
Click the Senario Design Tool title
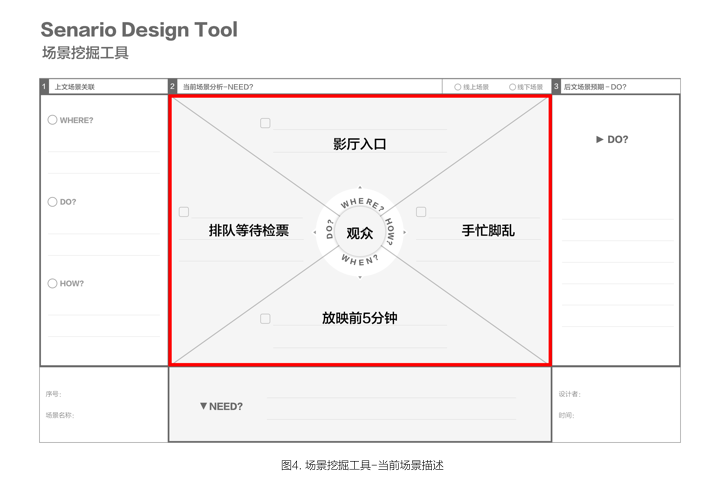[x=139, y=30]
